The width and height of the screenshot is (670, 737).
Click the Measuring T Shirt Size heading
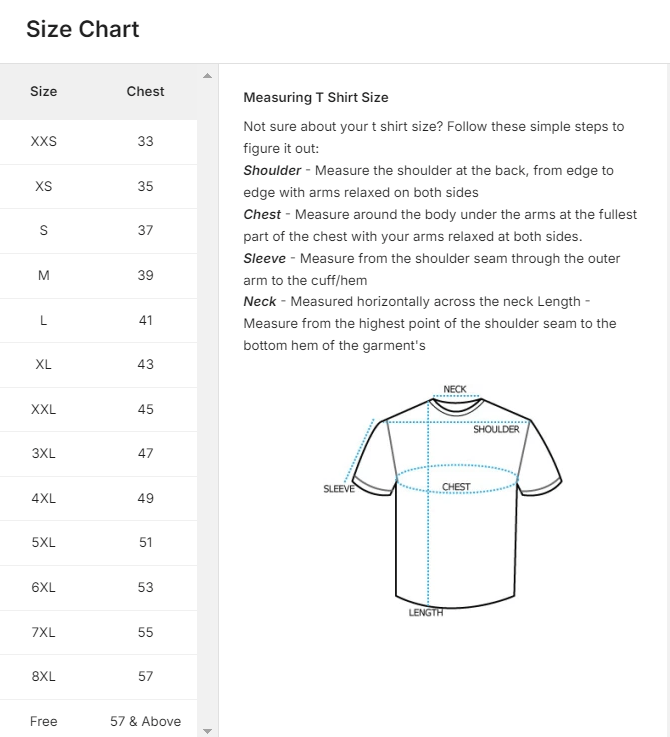tap(316, 98)
